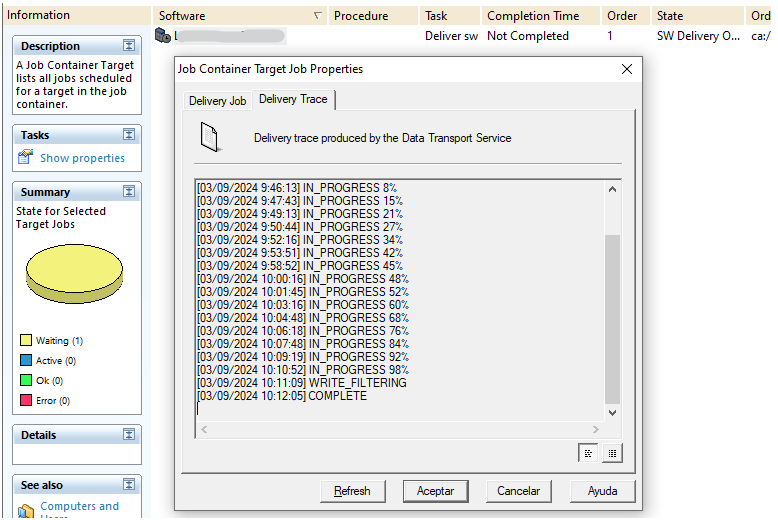Click the Show properties task icon
Screen dimensions: 778x520
(25, 157)
